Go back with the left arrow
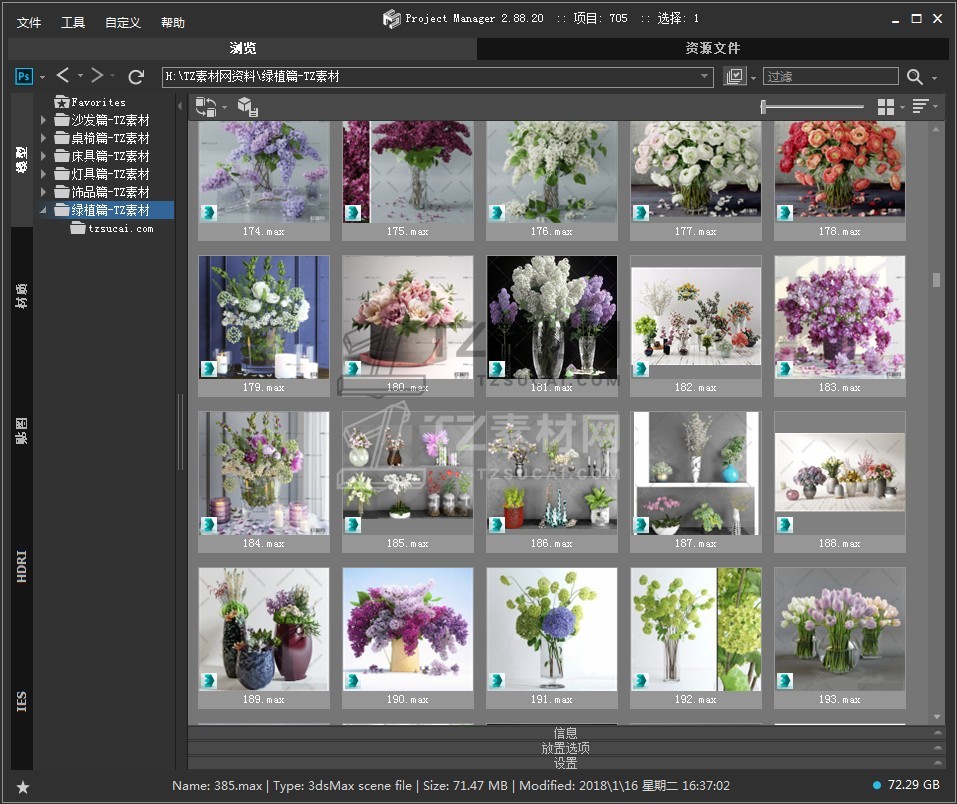Image resolution: width=957 pixels, height=804 pixels. click(x=63, y=76)
